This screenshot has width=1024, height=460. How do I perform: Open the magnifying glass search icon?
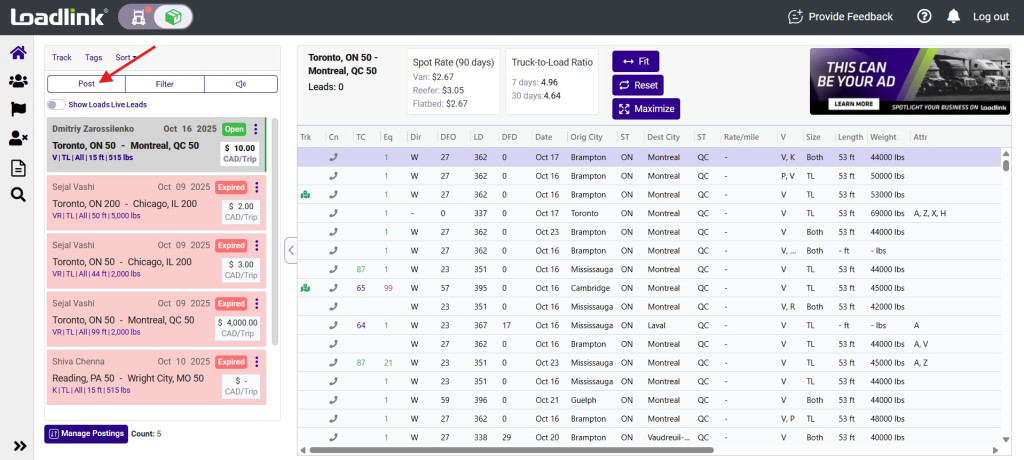(18, 195)
